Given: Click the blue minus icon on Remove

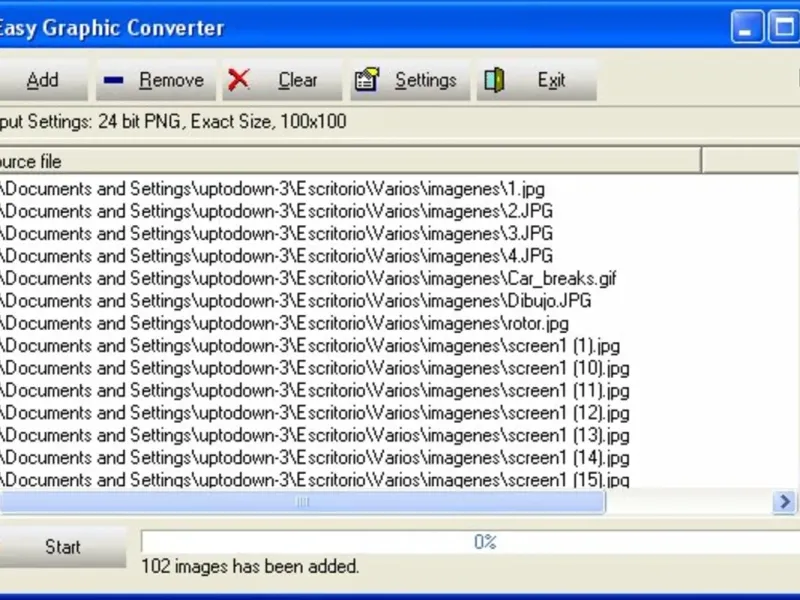Looking at the screenshot, I should pyautogui.click(x=113, y=80).
